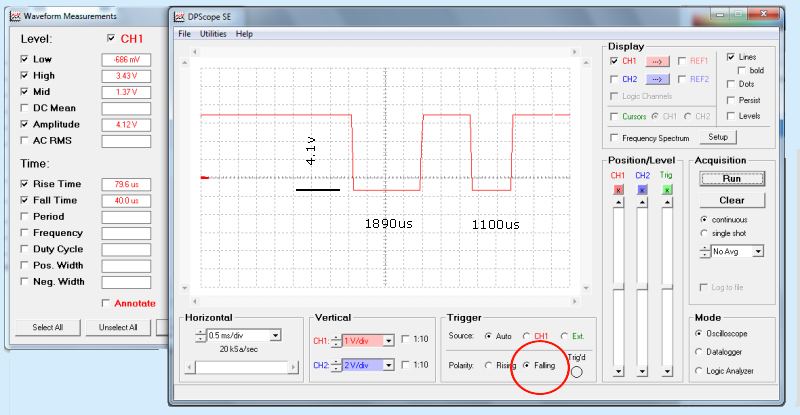The width and height of the screenshot is (800, 415).
Task: Enable Frequency measurement checkbox
Action: [x=24, y=232]
